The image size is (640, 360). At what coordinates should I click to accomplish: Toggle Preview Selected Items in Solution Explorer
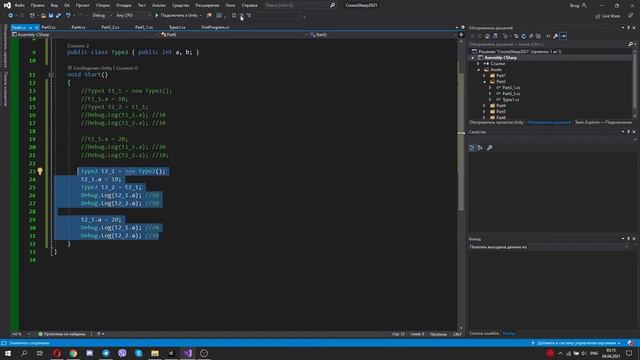pos(563,36)
